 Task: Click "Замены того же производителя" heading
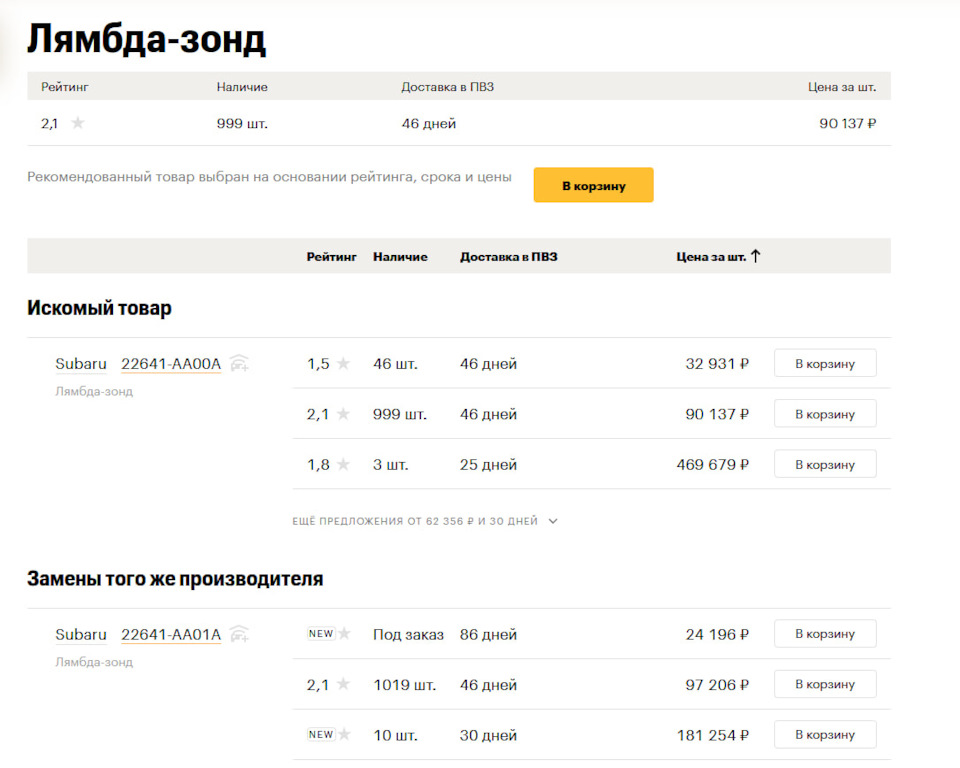(x=175, y=579)
